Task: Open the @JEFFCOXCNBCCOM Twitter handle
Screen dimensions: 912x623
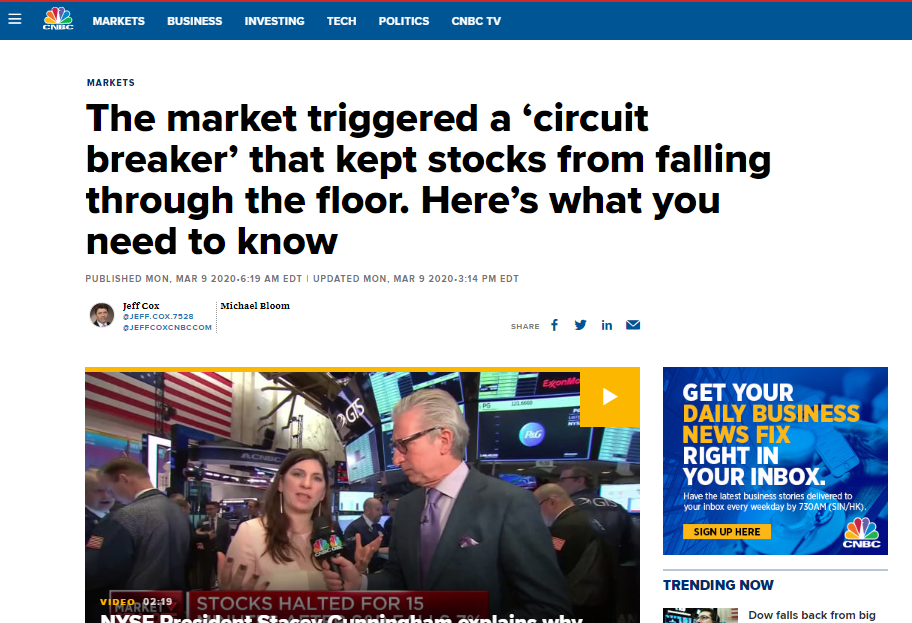Action: [168, 327]
